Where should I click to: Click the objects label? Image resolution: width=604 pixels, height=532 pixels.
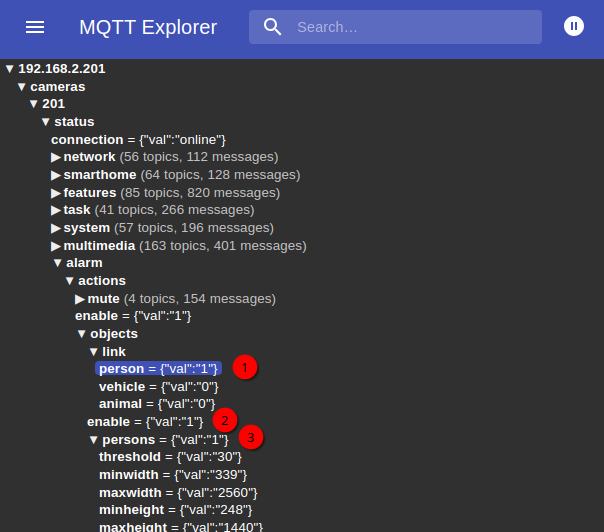114,334
